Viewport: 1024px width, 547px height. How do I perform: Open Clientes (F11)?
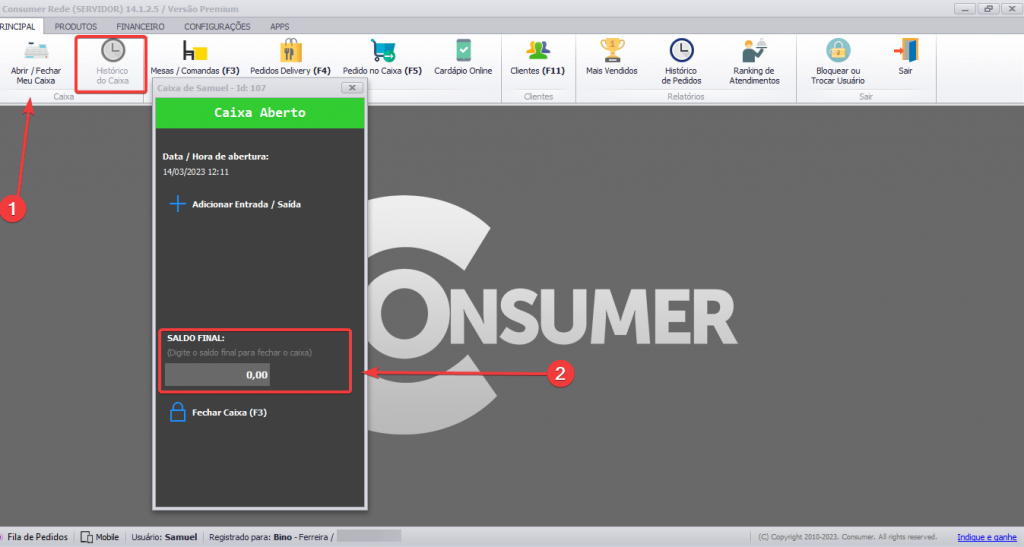pos(537,58)
